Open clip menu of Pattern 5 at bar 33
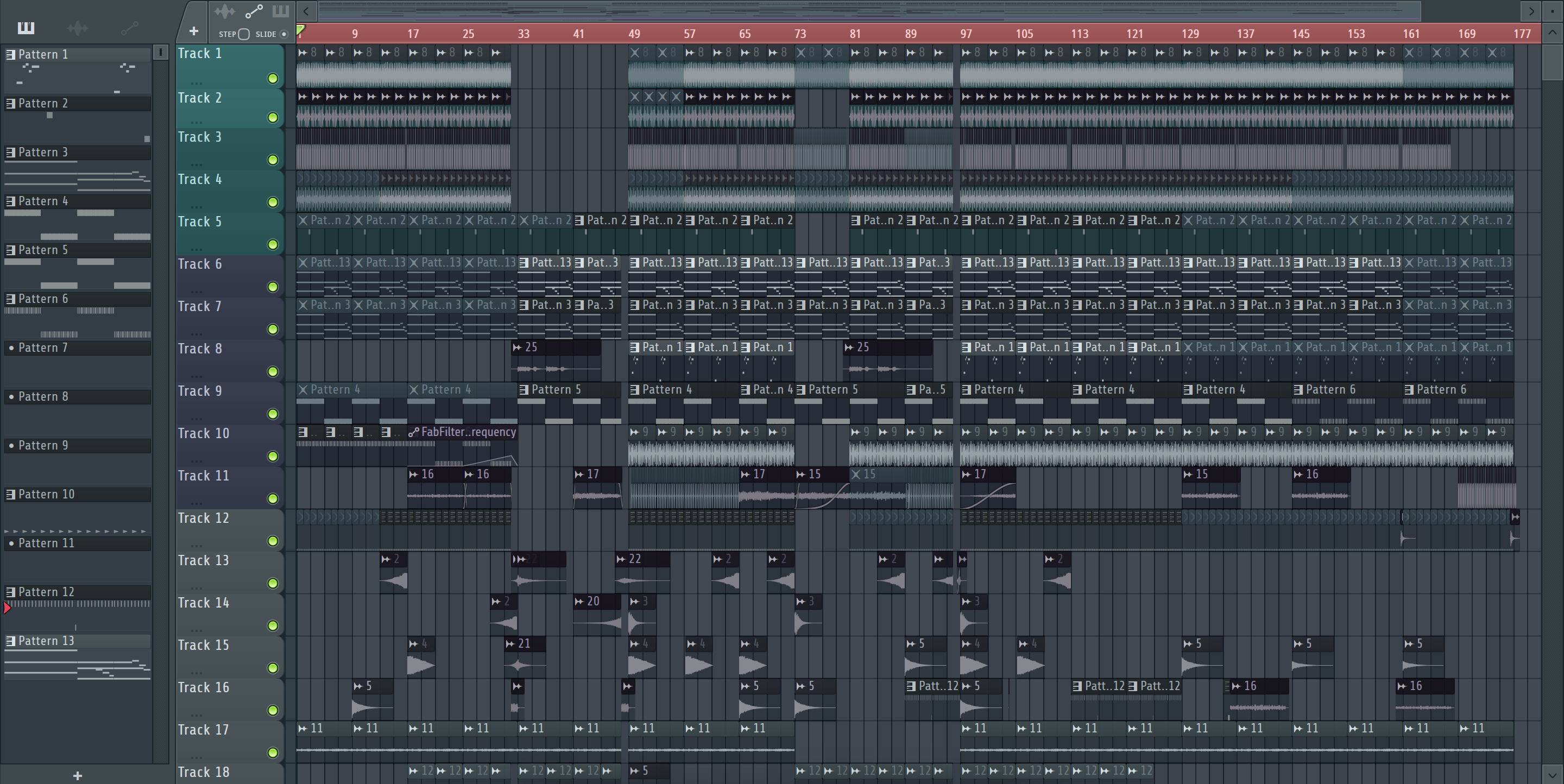 point(524,390)
